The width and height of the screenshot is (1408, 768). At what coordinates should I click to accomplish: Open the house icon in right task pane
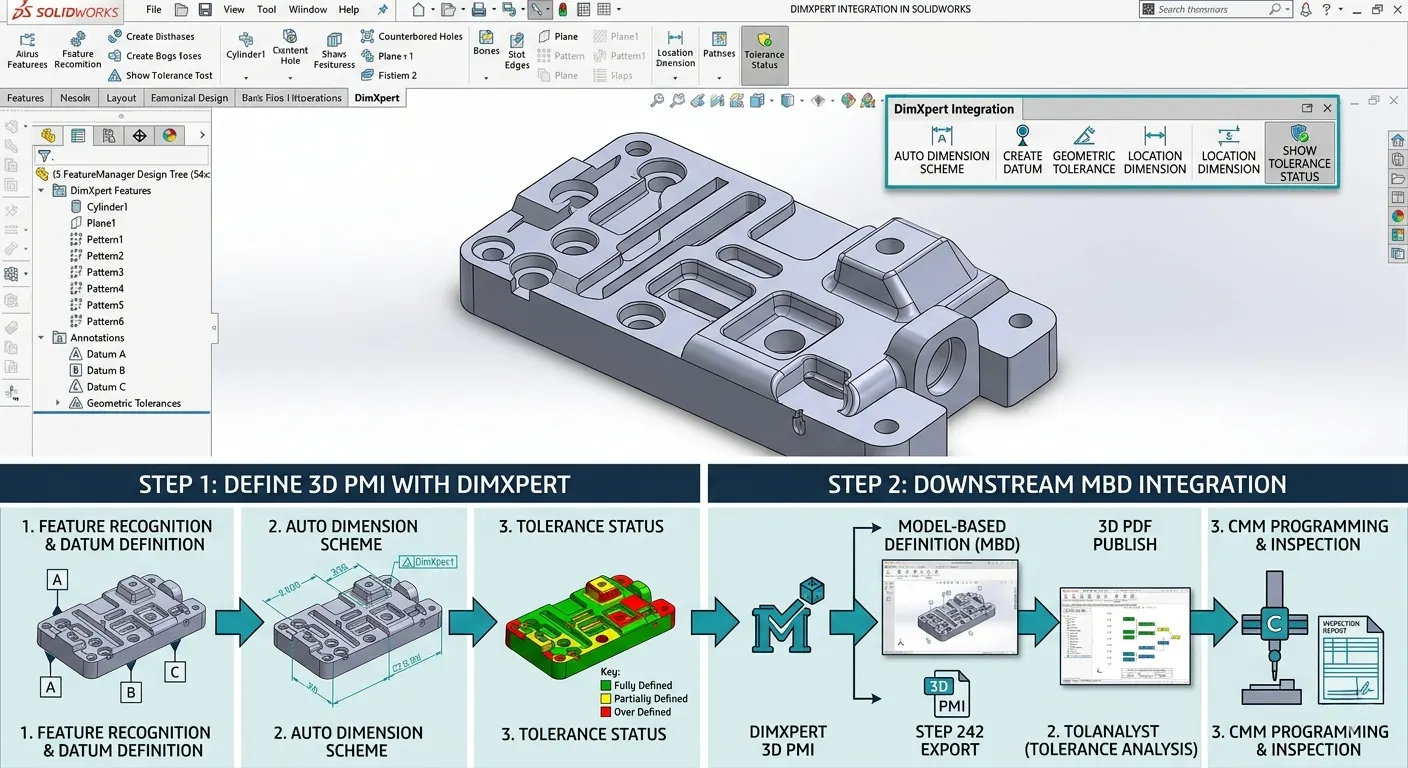(1397, 140)
